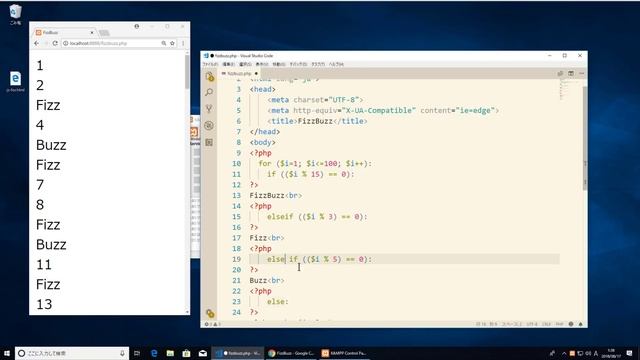640x360 pixels.
Task: Open the Action Center notification icon
Action: pos(629,353)
